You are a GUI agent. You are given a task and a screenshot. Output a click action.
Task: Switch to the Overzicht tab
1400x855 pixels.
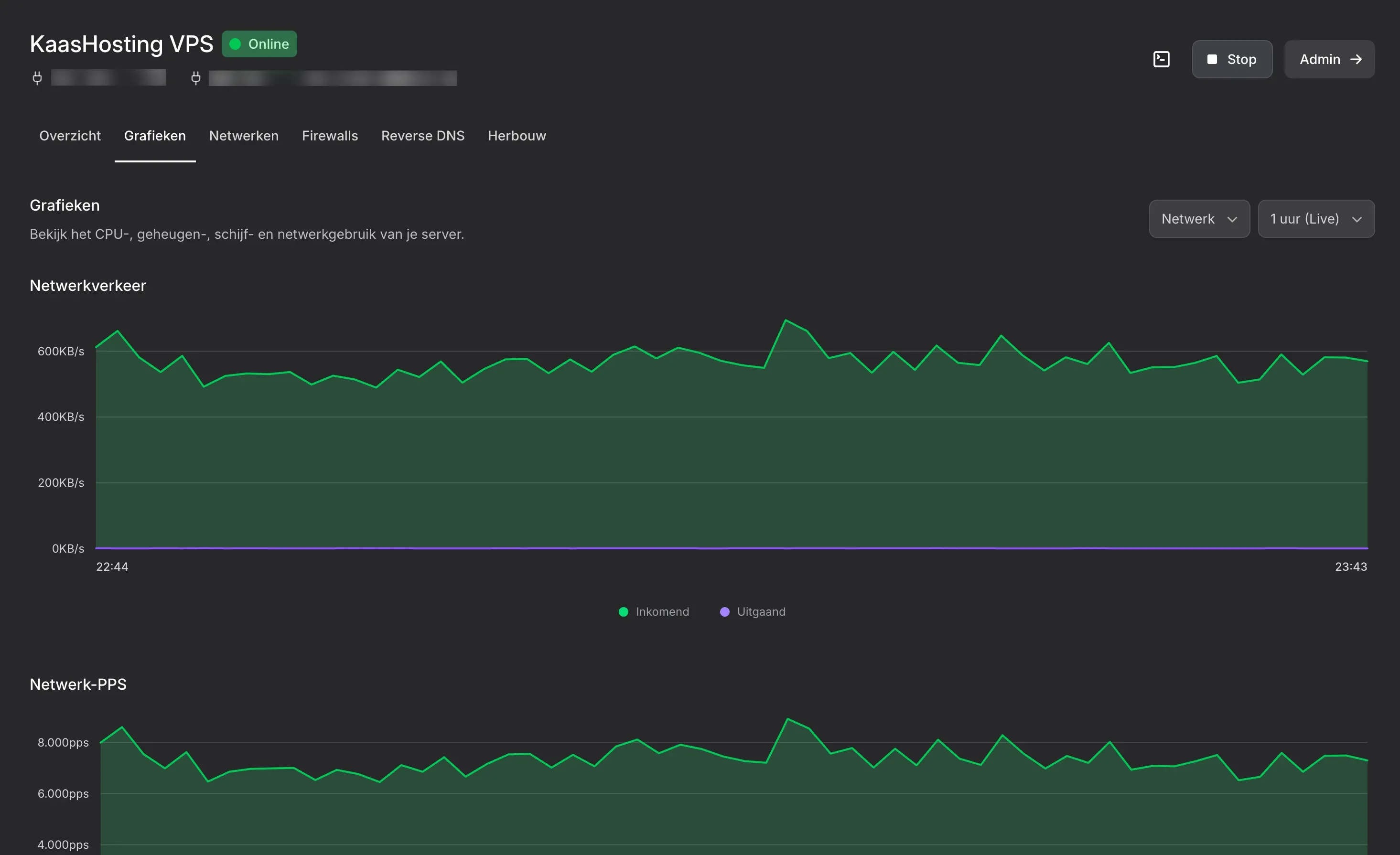(70, 136)
